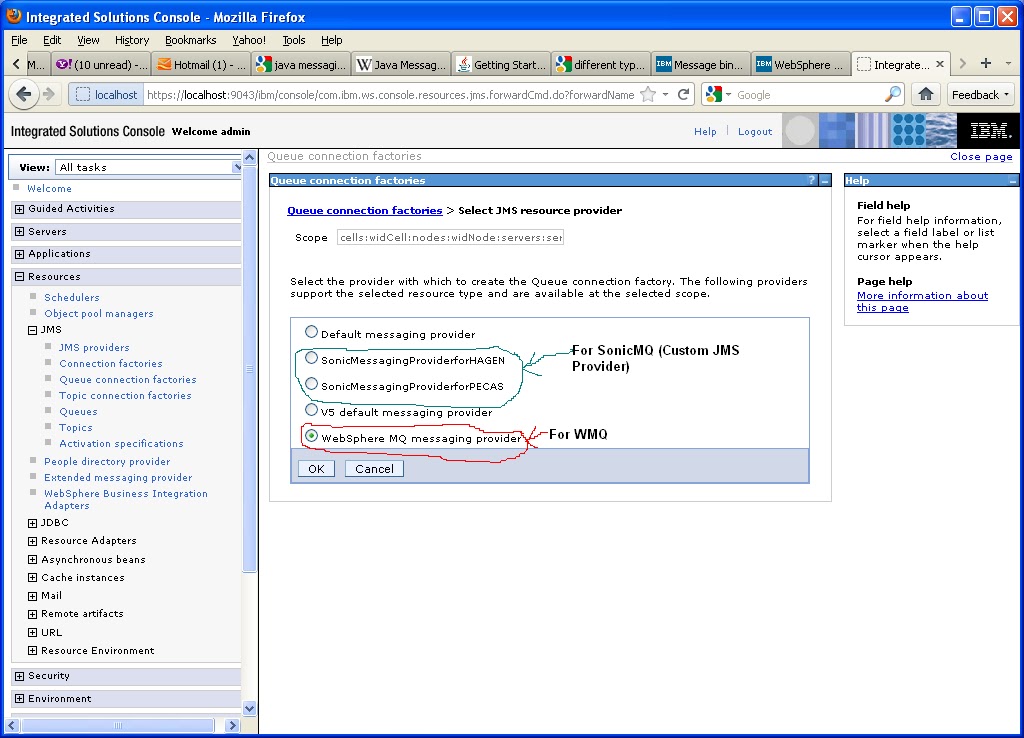Bookmark the page with the star icon

pos(648,95)
